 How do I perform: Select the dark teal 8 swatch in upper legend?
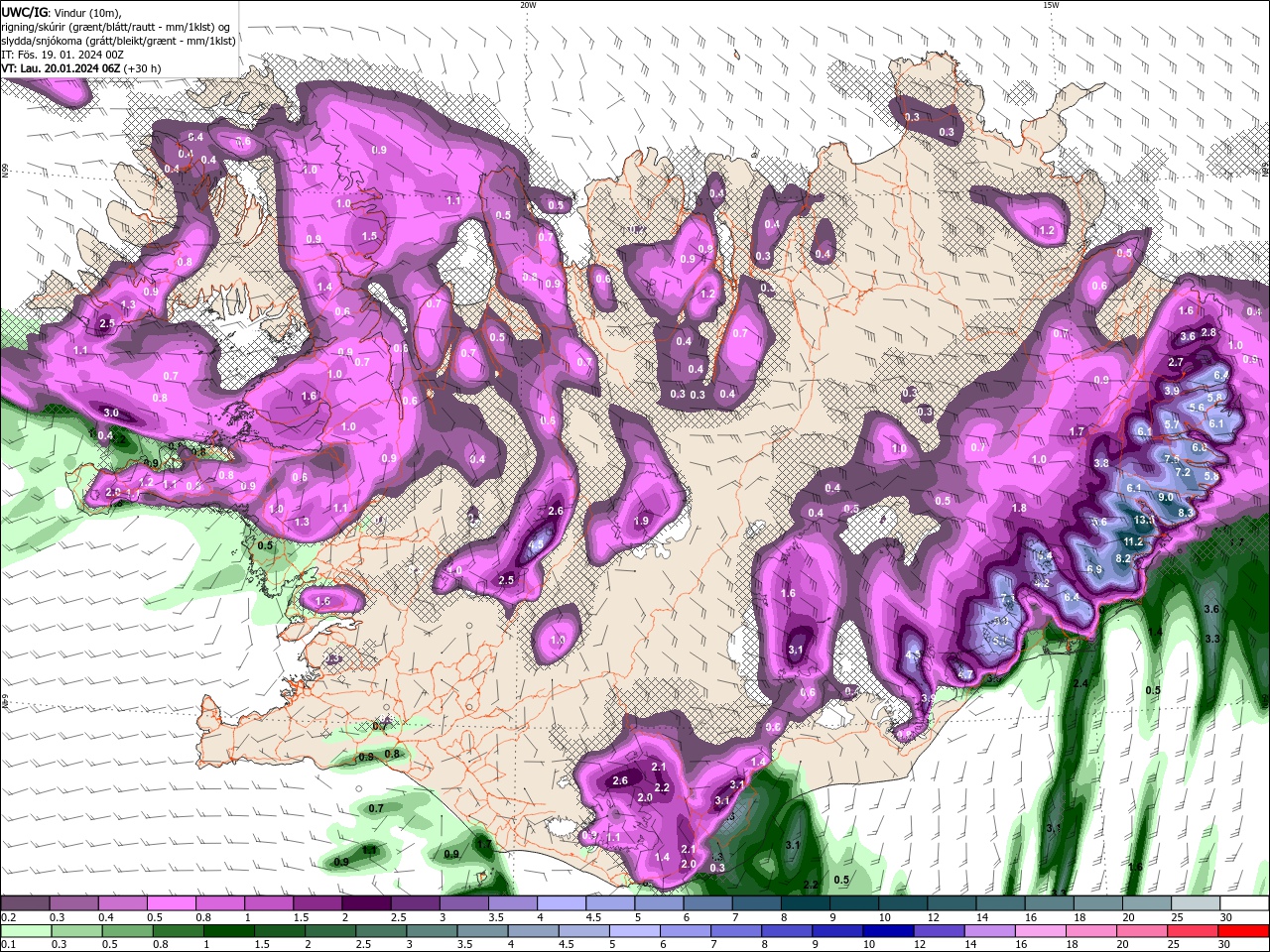(x=806, y=903)
